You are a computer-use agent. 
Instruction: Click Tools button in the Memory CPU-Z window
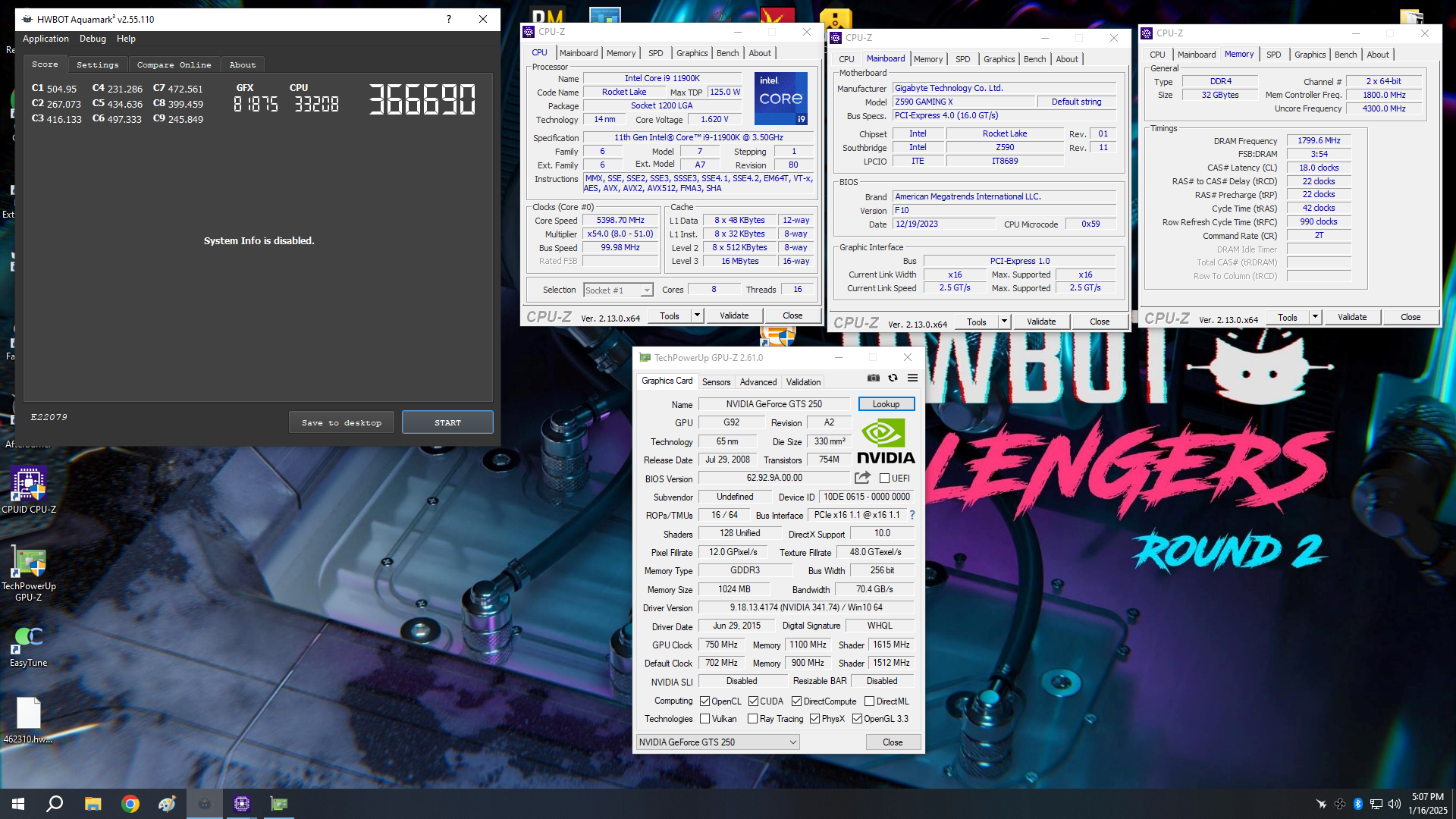[1287, 317]
